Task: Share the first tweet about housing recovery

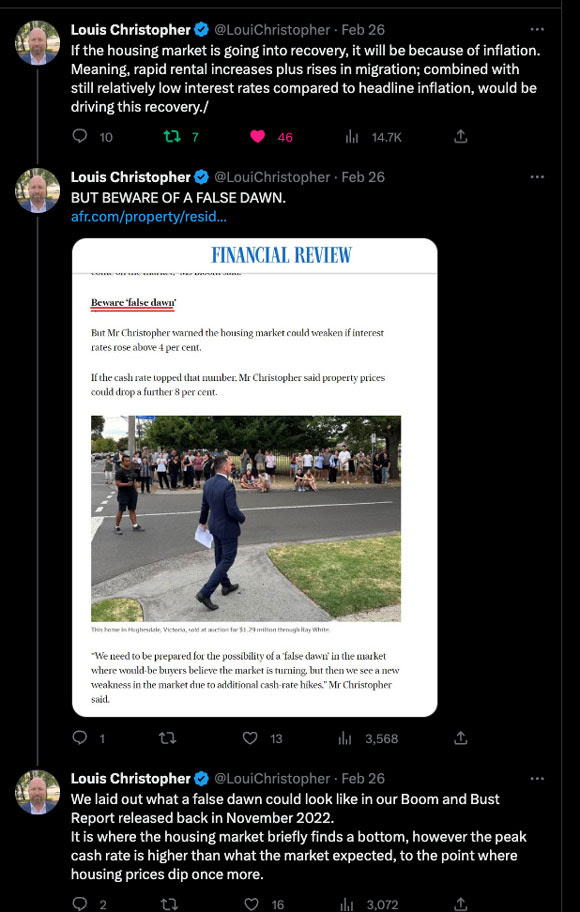Action: [460, 137]
